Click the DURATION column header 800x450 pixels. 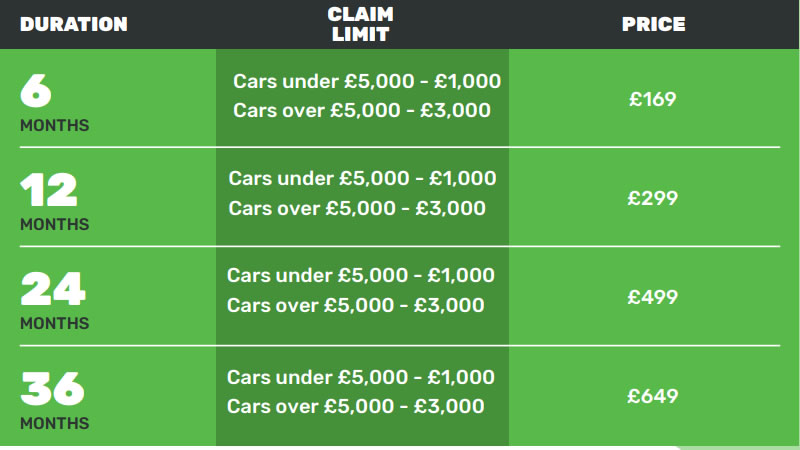tap(74, 24)
